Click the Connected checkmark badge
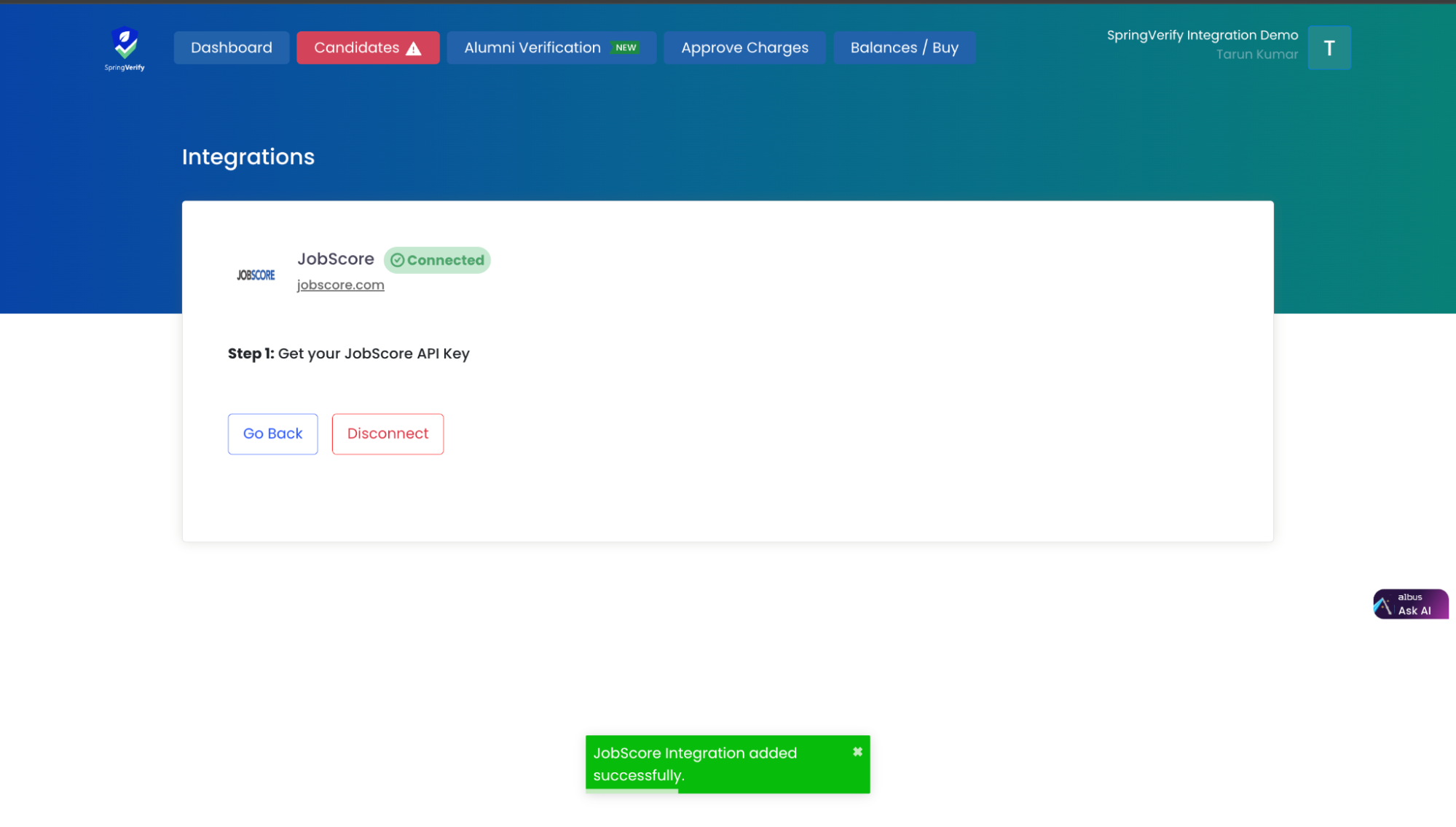Image resolution: width=1456 pixels, height=827 pixels. [437, 260]
